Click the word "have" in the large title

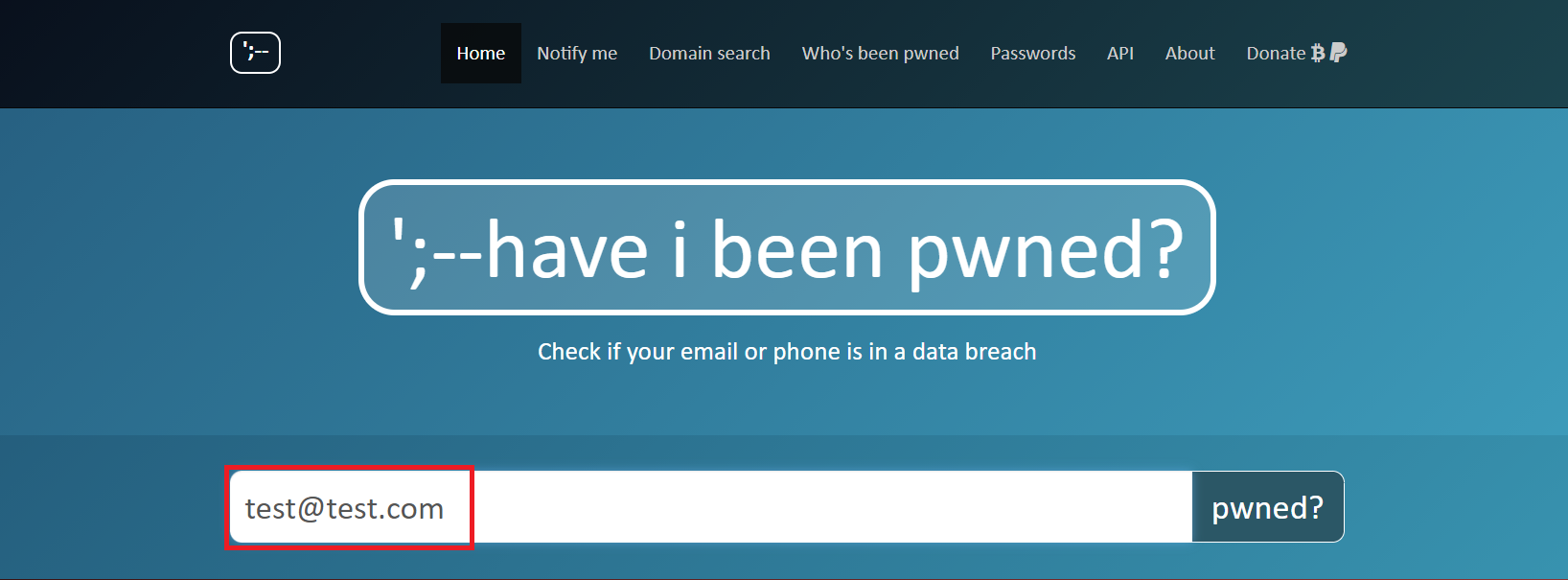pos(567,251)
